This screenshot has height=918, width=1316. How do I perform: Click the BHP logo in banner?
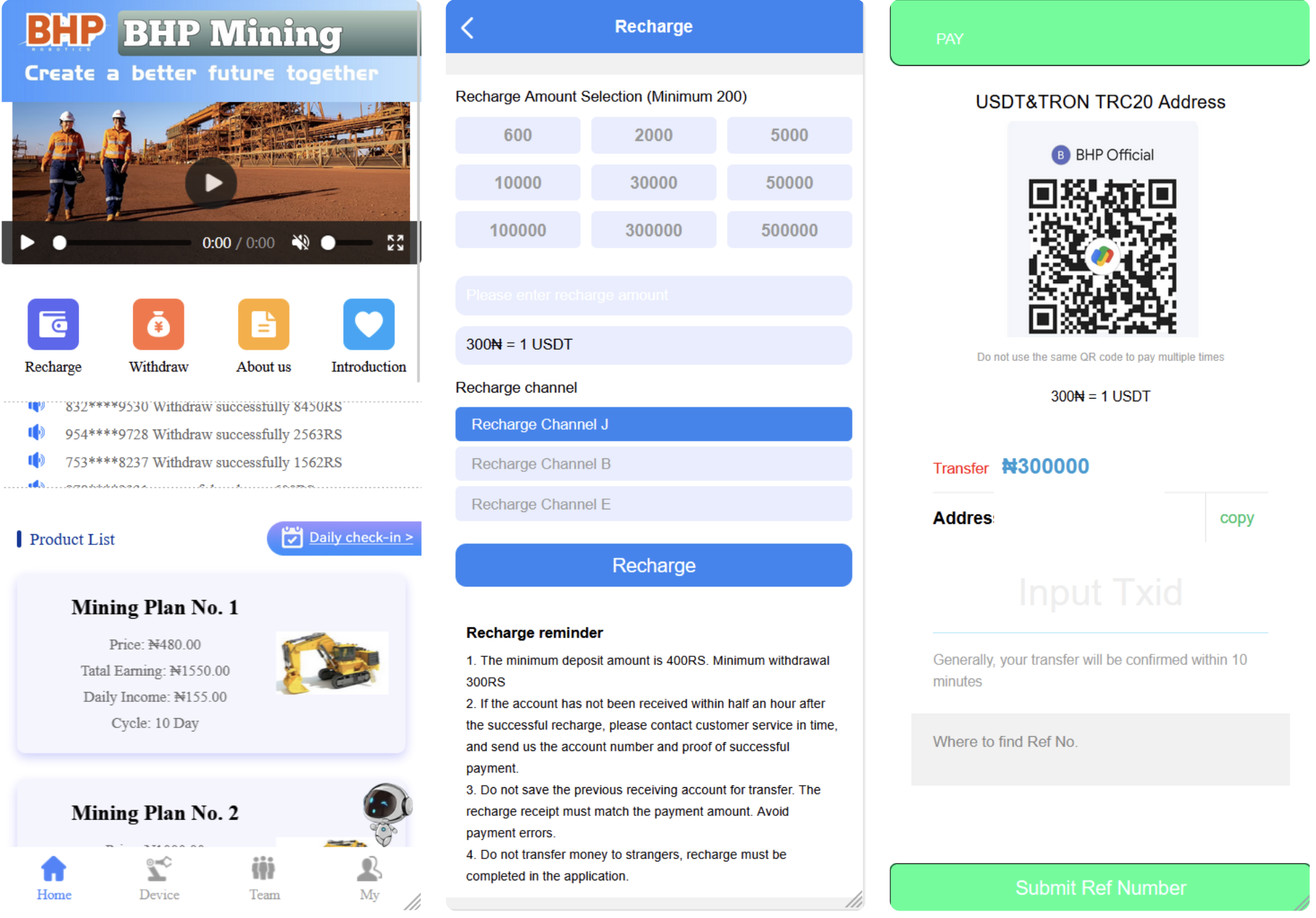64,32
